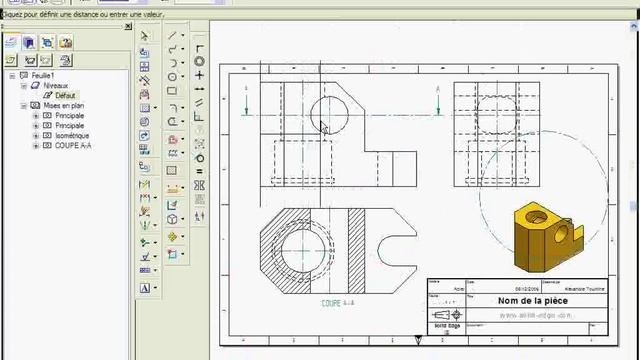Switch to the first layers panel tab

tap(11, 42)
